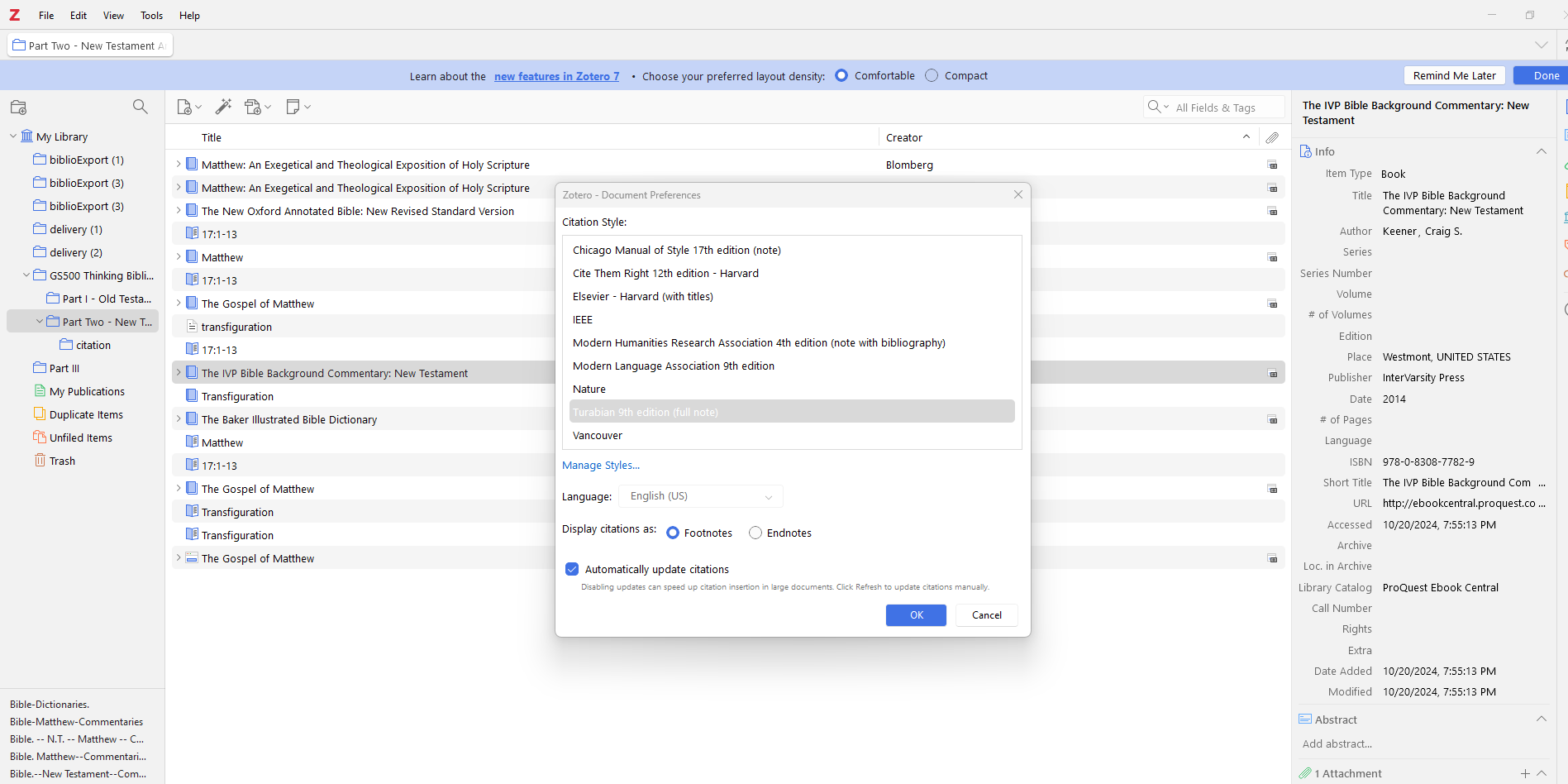Open the Language dropdown
Viewport: 1568px width, 784px height.
coord(701,496)
